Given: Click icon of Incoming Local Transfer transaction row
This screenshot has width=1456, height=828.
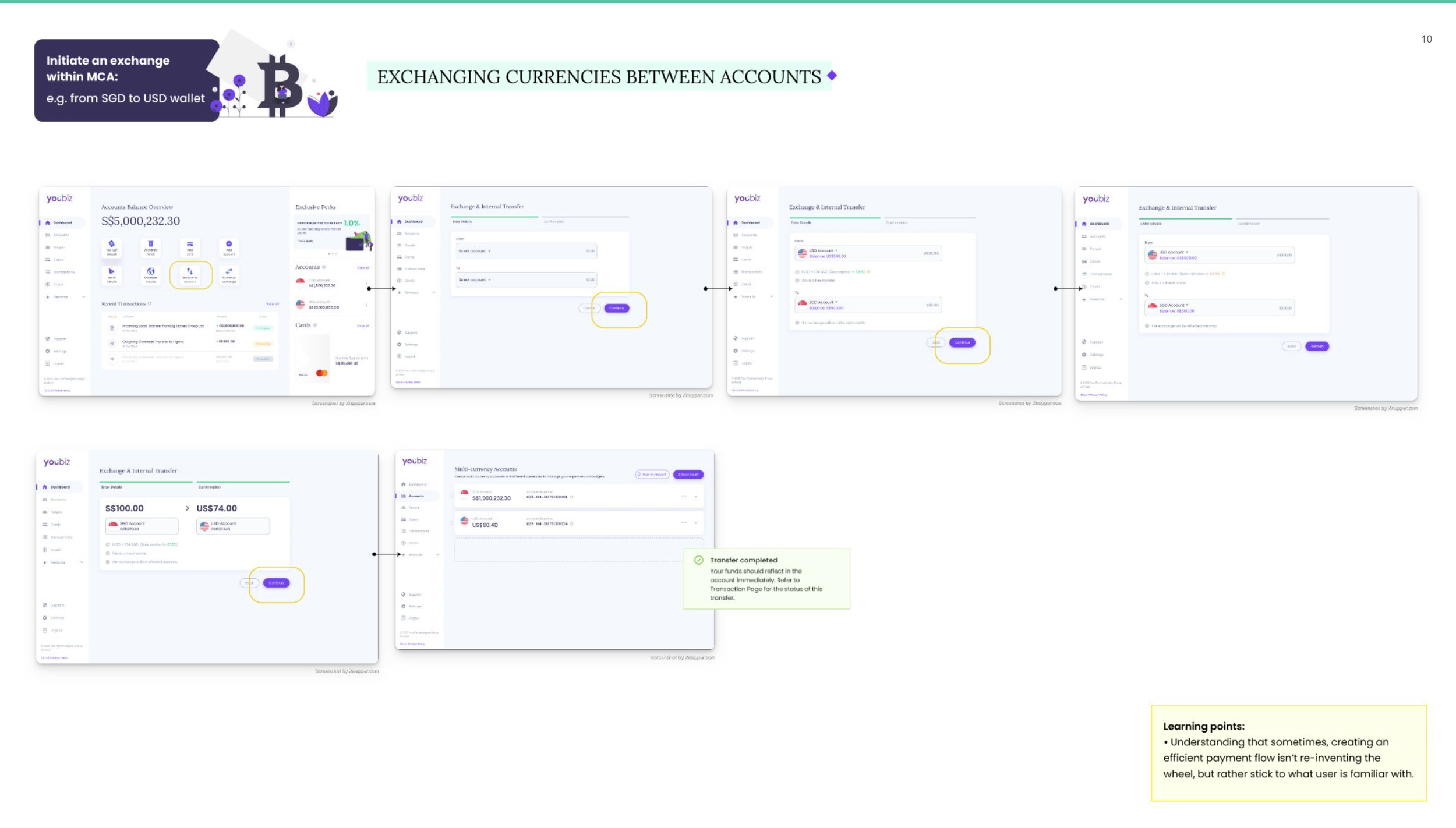Looking at the screenshot, I should coord(112,328).
